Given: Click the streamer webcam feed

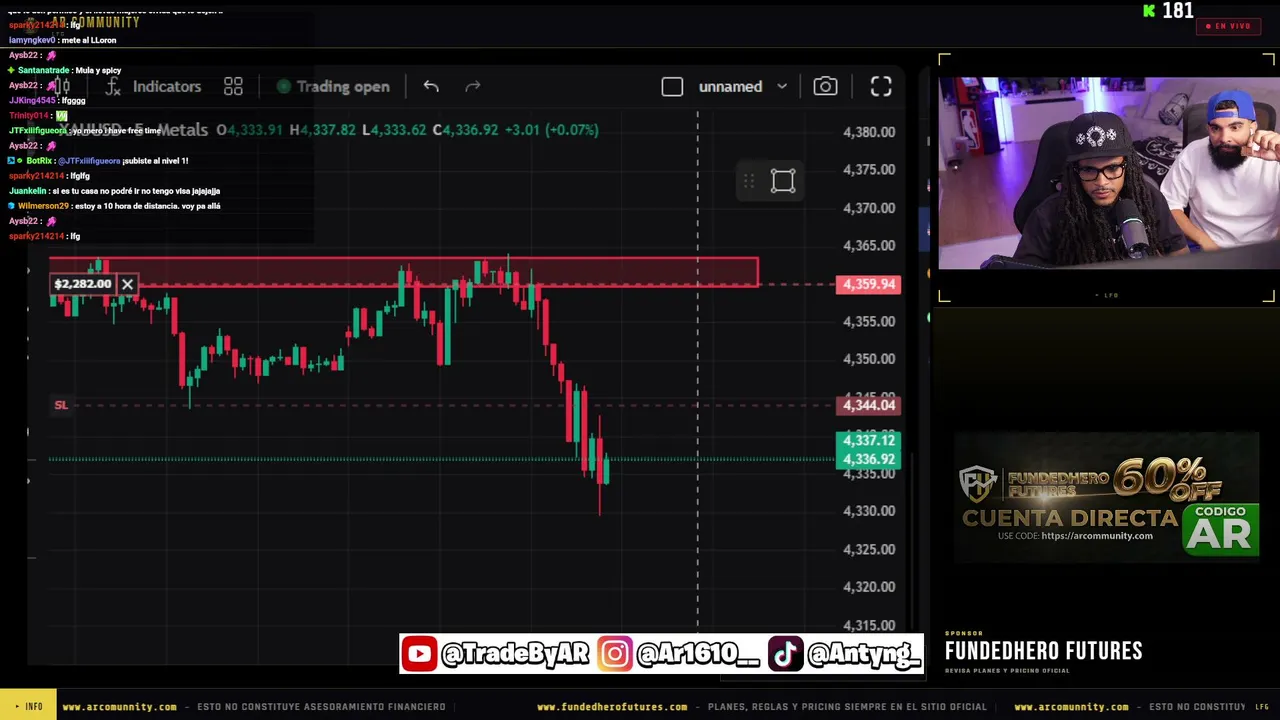Looking at the screenshot, I should point(1108,173).
